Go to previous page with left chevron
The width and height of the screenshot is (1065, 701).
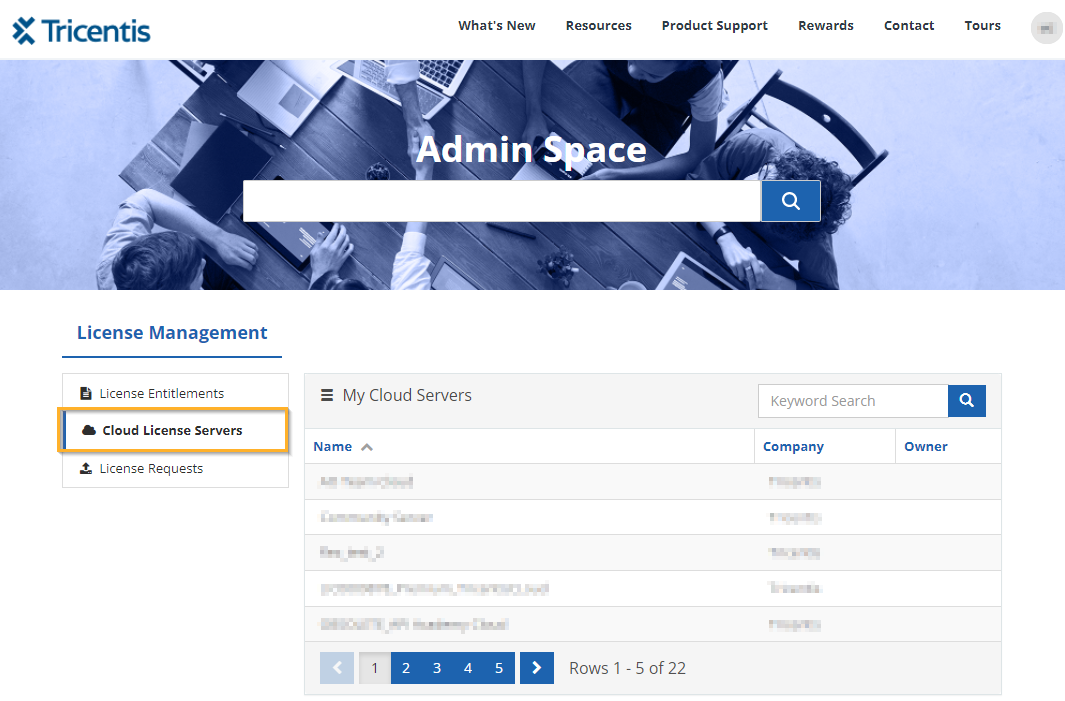[337, 668]
